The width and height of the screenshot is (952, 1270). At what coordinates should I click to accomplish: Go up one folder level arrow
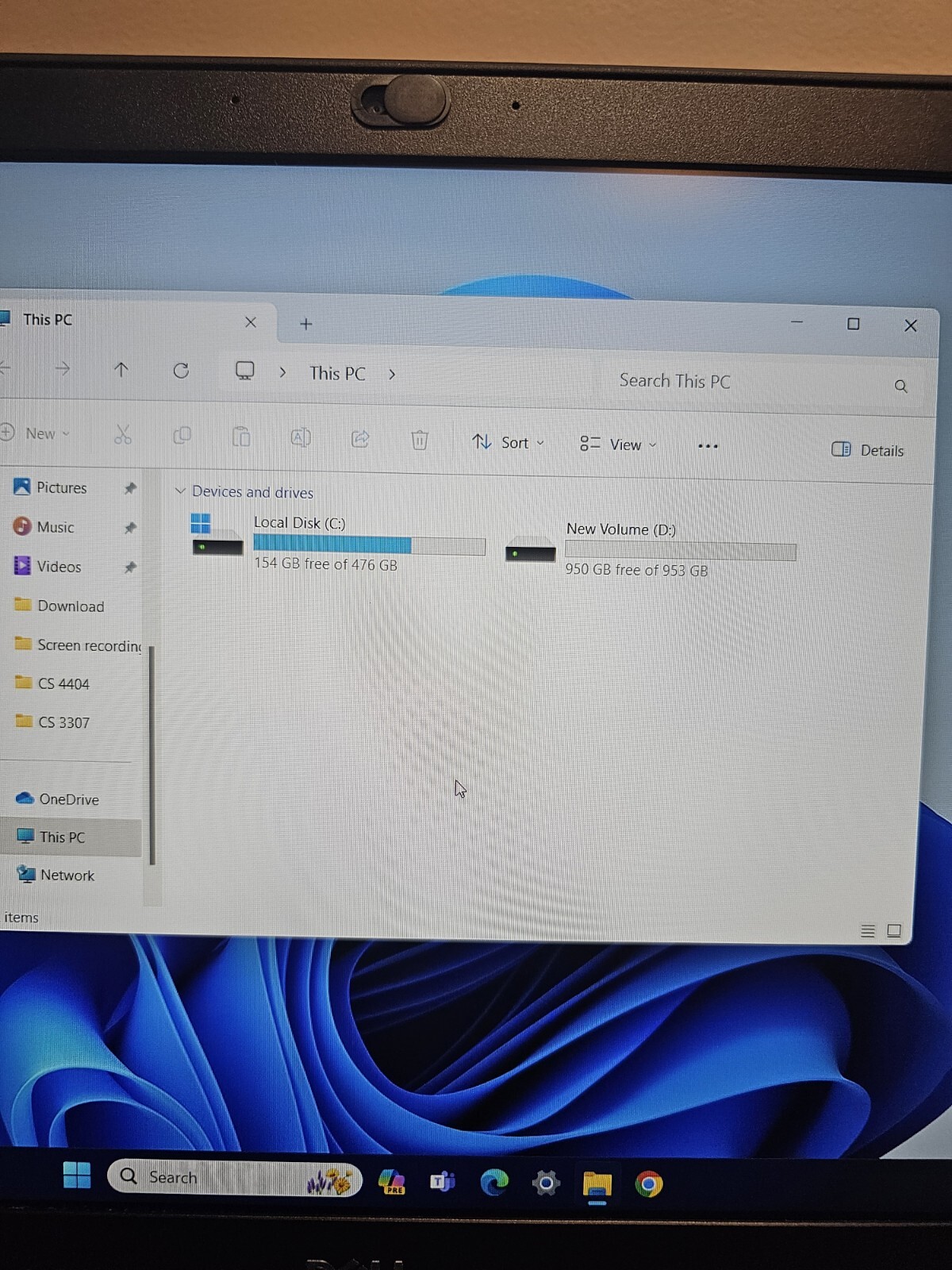pyautogui.click(x=121, y=369)
